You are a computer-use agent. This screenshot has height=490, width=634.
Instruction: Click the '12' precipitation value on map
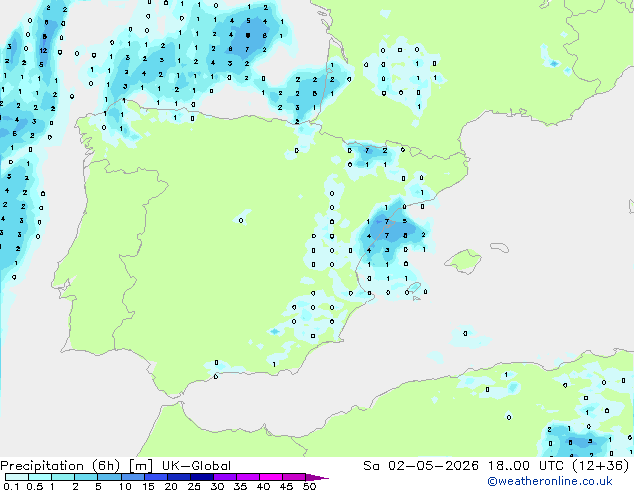[43, 51]
